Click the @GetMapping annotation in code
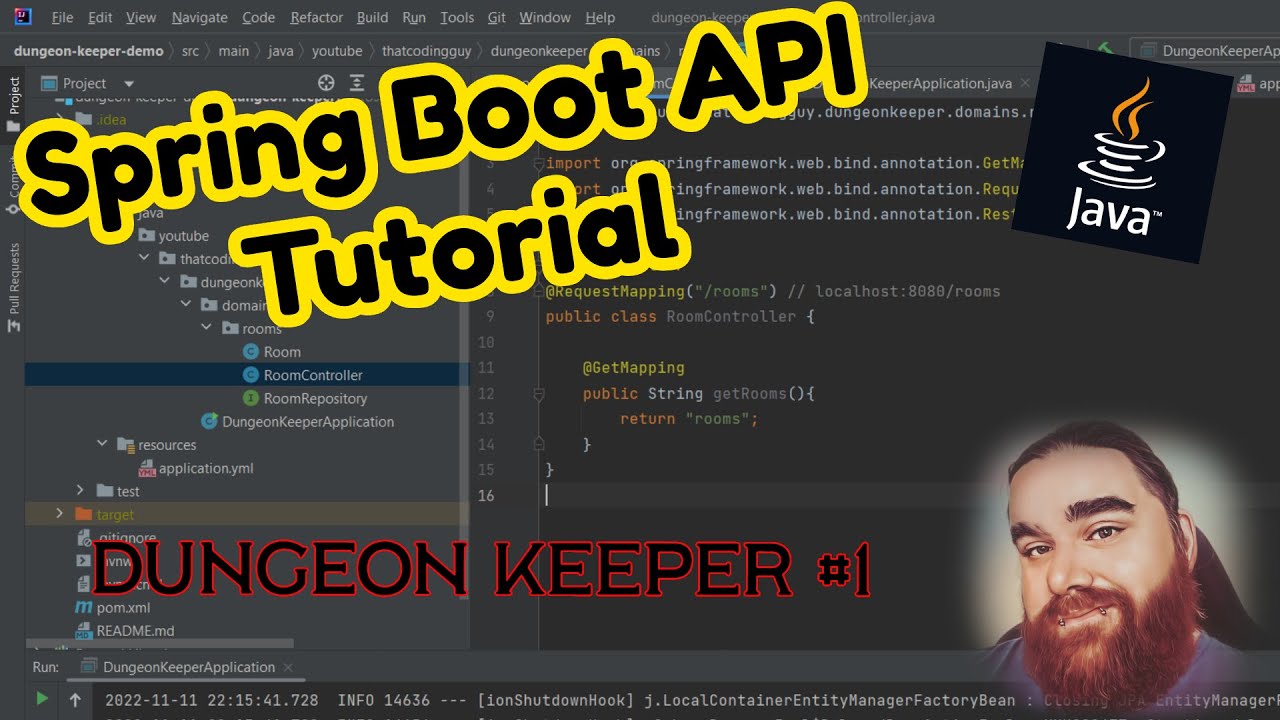 click(x=634, y=368)
